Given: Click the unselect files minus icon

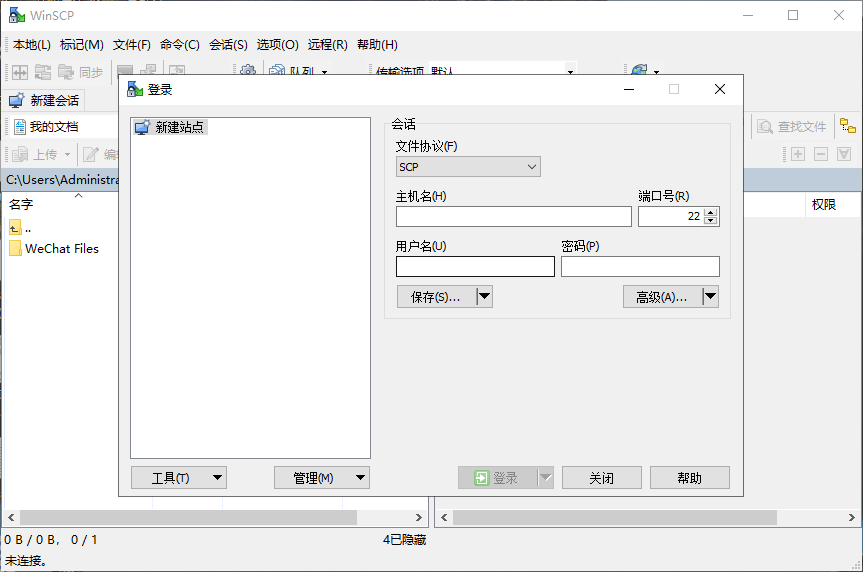Looking at the screenshot, I should tap(821, 154).
